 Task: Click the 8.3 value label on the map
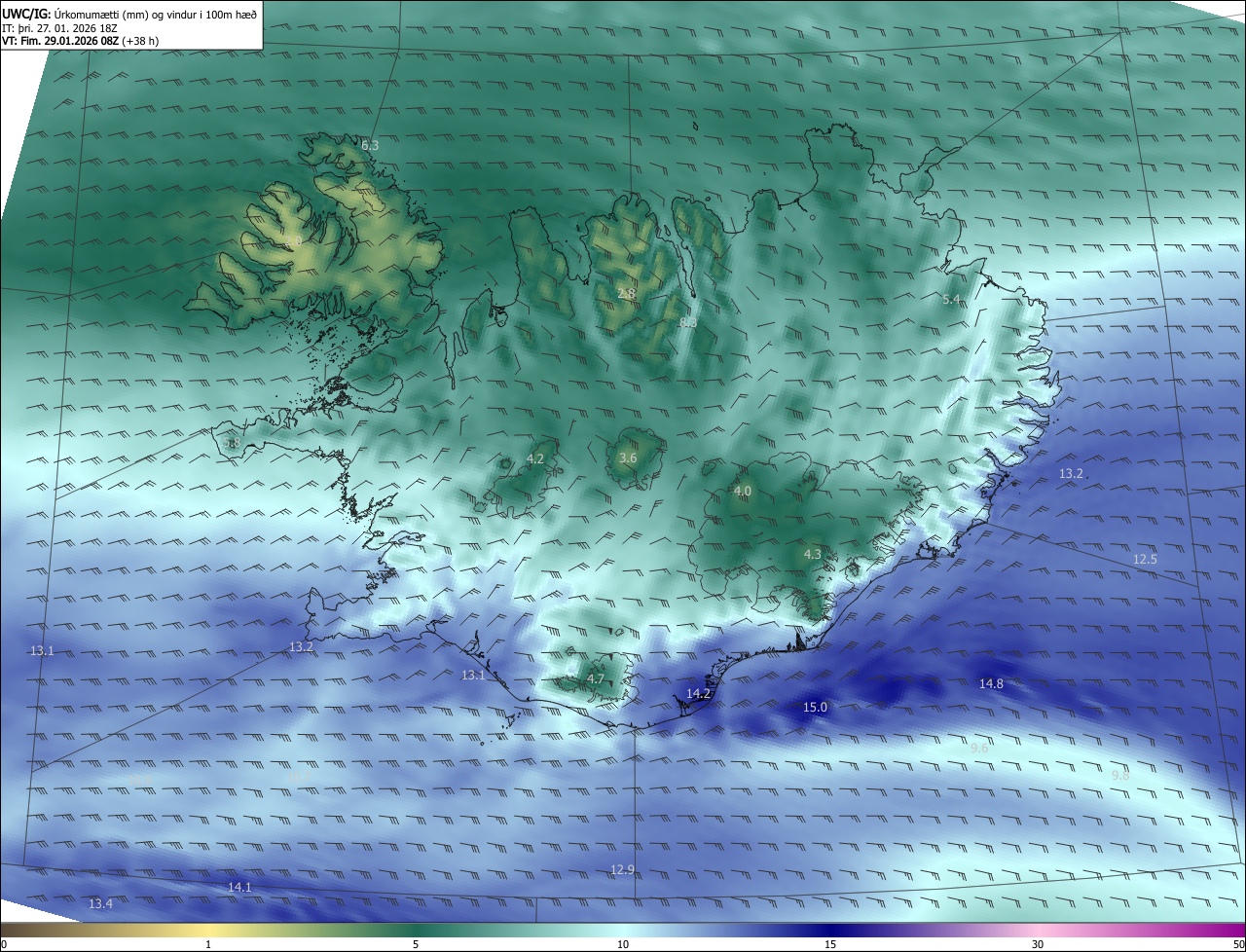(688, 322)
